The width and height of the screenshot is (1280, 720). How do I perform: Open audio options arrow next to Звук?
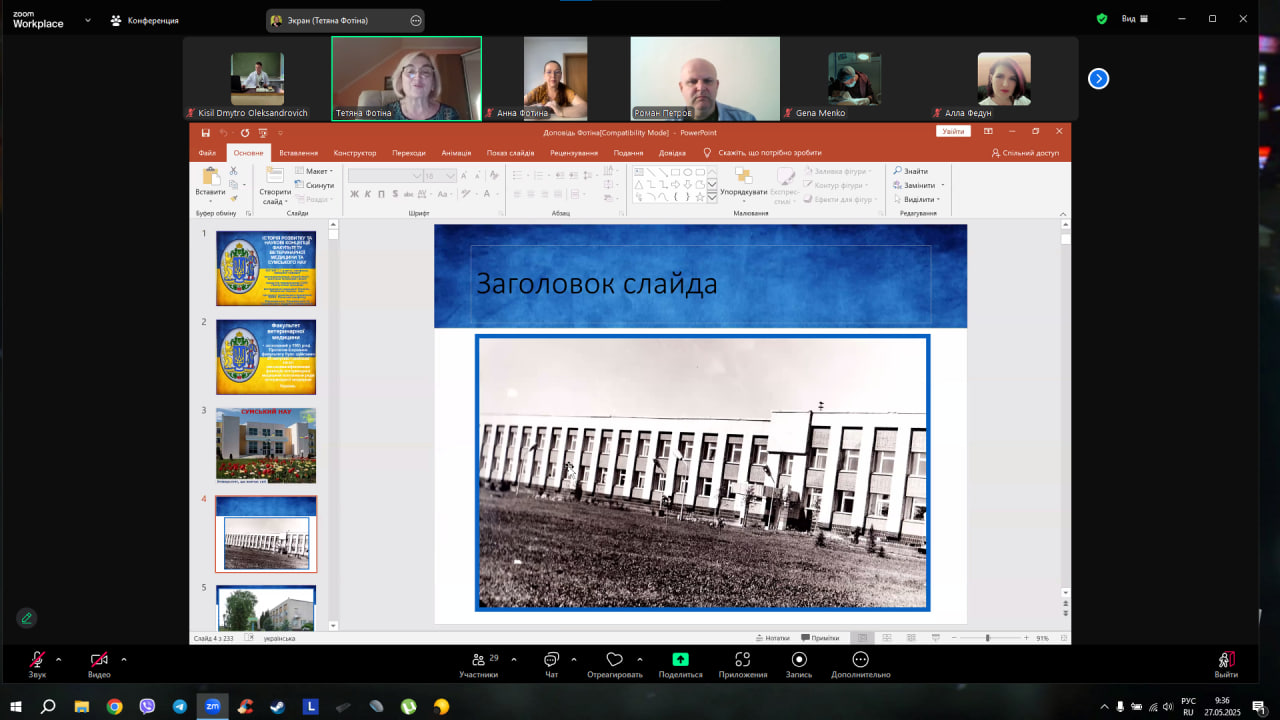[58, 659]
